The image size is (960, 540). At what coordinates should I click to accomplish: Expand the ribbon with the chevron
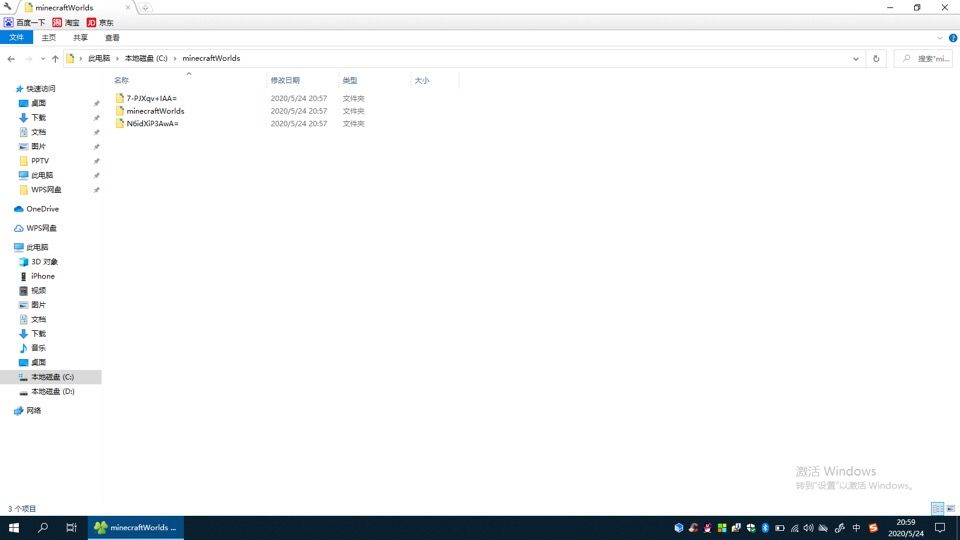point(940,38)
